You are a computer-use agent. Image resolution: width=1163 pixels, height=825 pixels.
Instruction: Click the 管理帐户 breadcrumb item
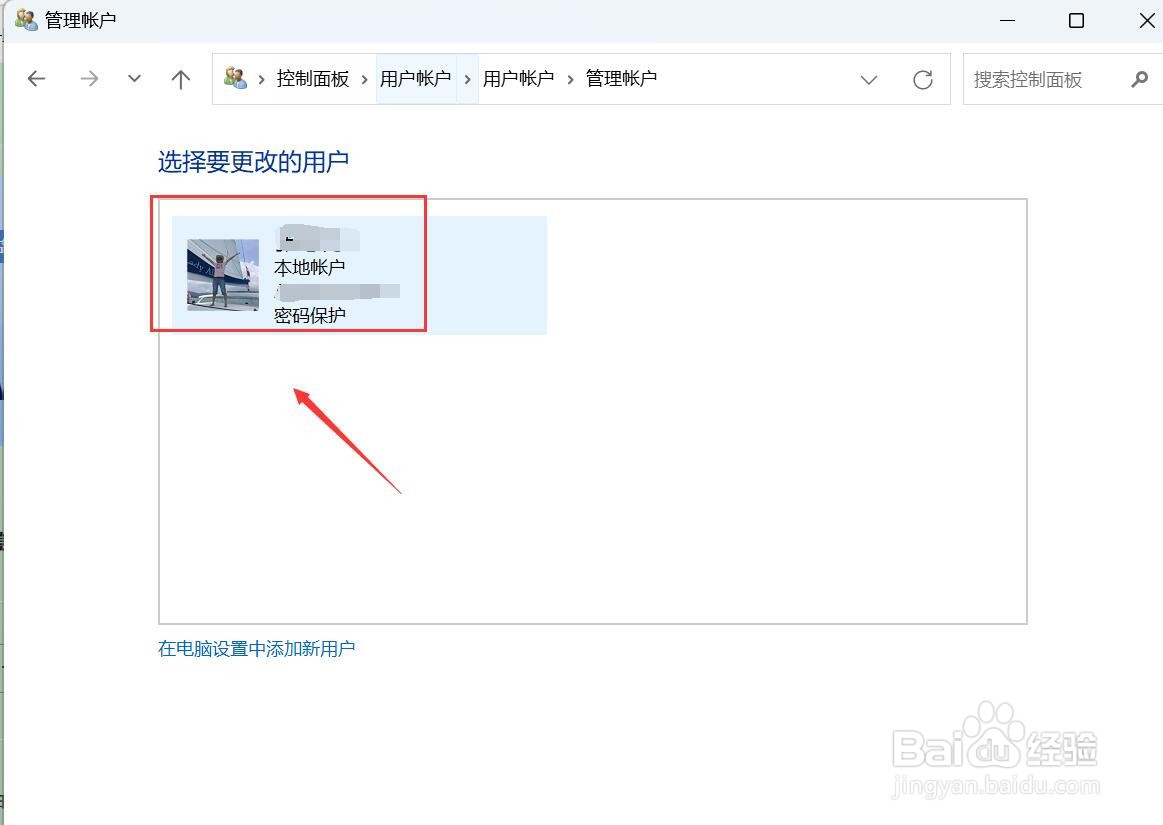coord(620,79)
